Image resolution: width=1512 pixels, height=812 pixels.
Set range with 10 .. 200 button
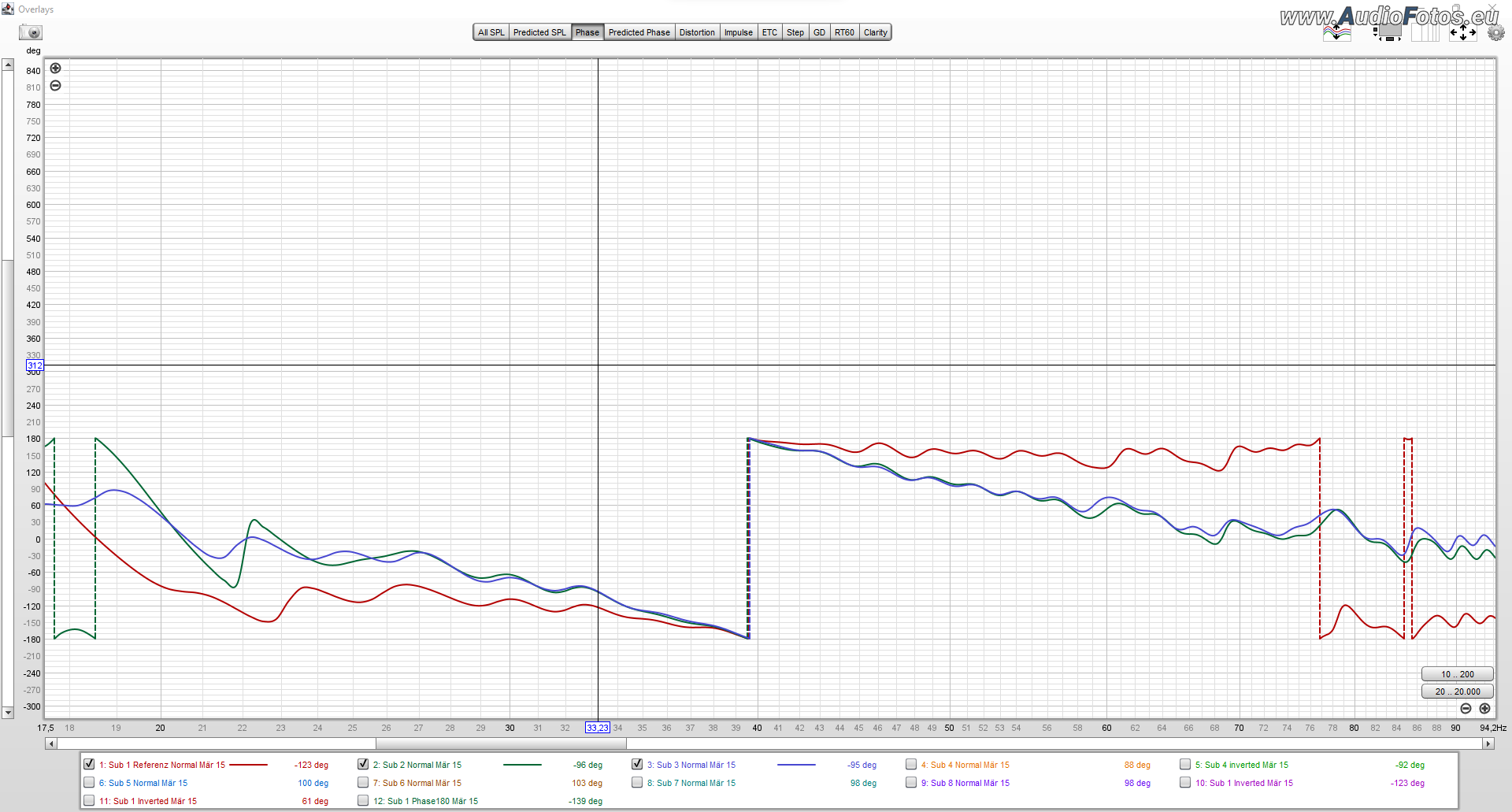tap(1457, 674)
